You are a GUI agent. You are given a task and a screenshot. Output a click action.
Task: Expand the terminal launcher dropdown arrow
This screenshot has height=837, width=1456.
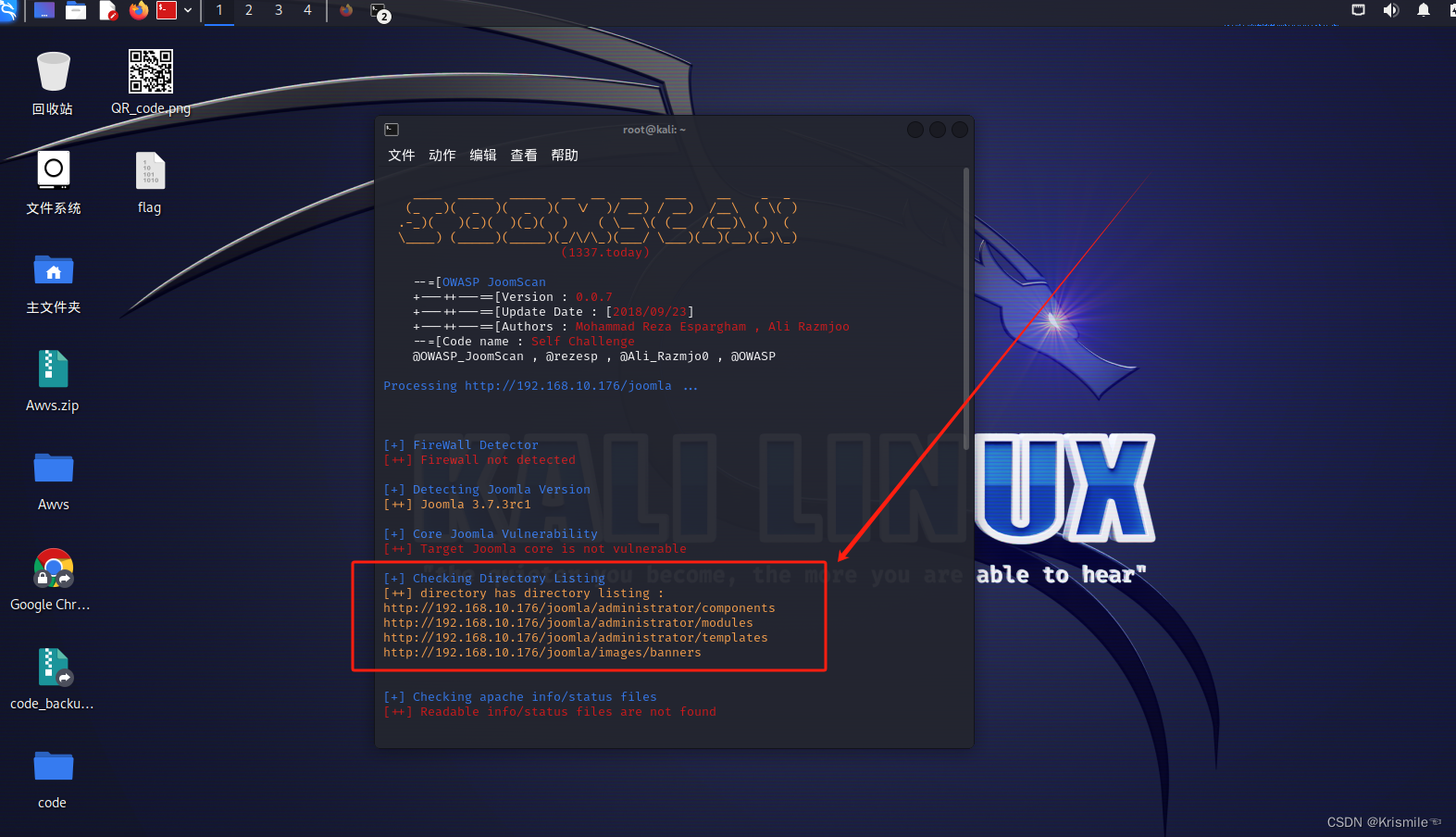click(x=188, y=10)
